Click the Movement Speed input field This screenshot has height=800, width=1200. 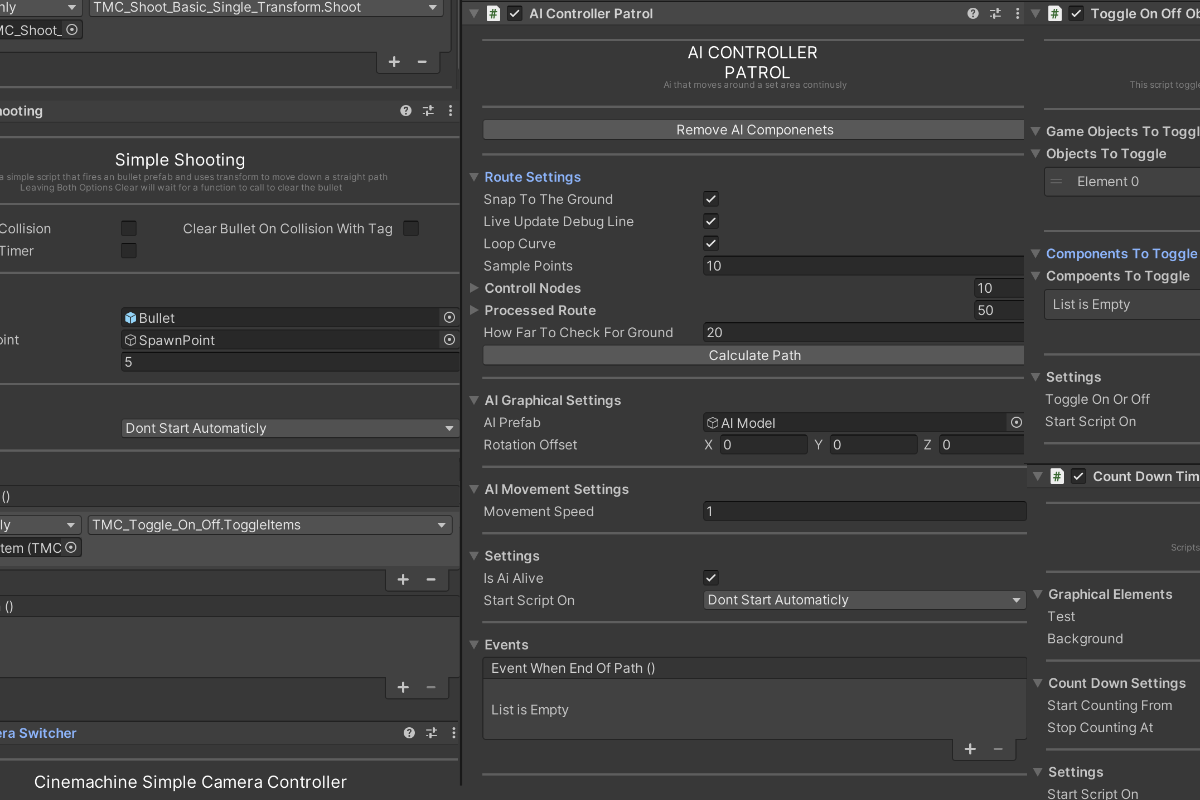tap(864, 511)
